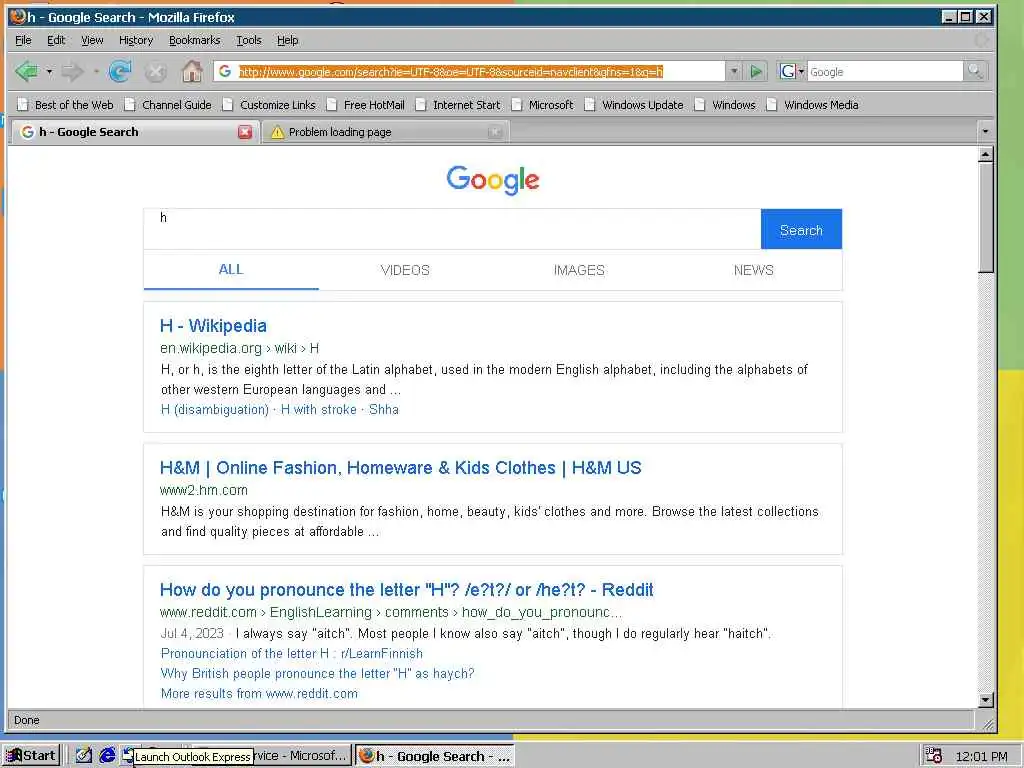Open the 'H (disambiguation)' sublink
This screenshot has width=1024, height=768.
point(215,409)
